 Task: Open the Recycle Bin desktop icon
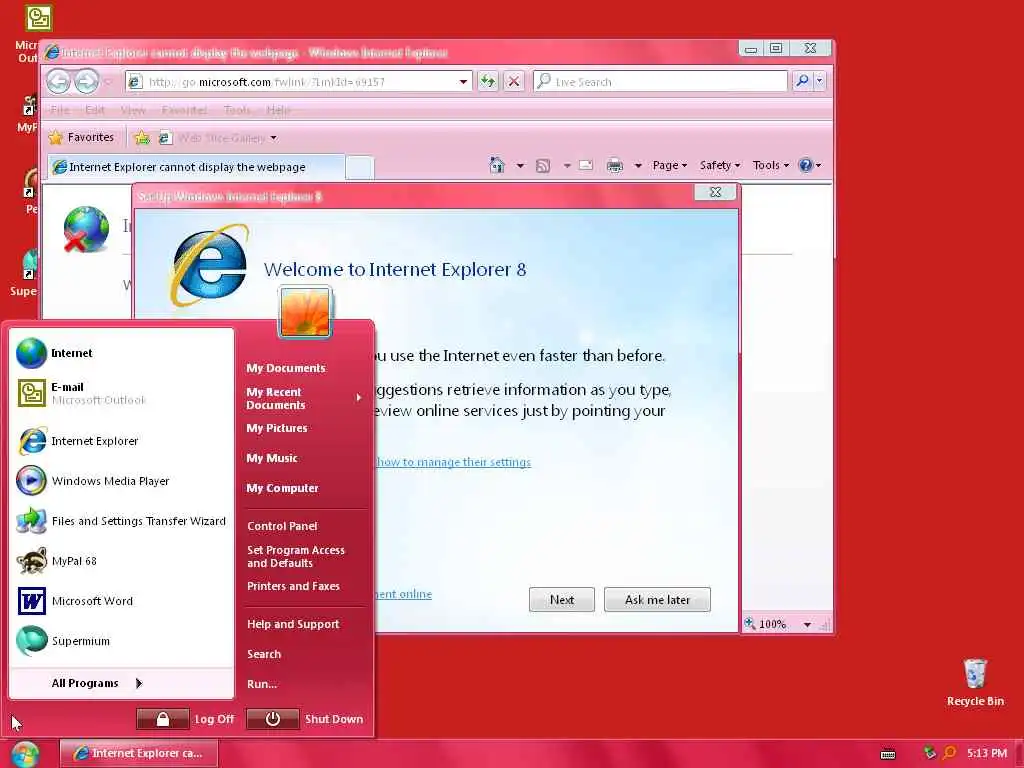point(975,682)
